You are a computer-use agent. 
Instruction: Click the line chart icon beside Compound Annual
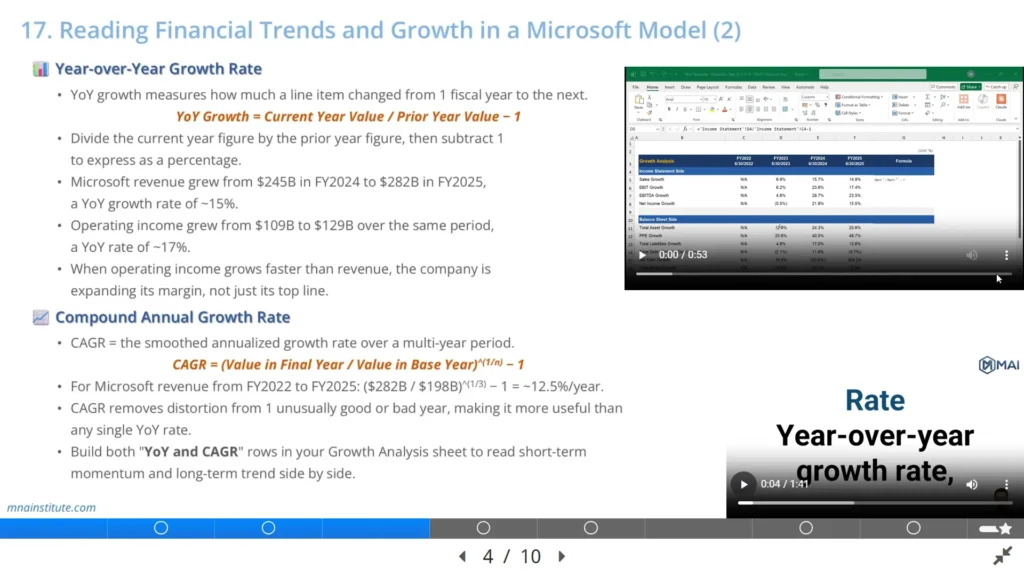(x=40, y=317)
